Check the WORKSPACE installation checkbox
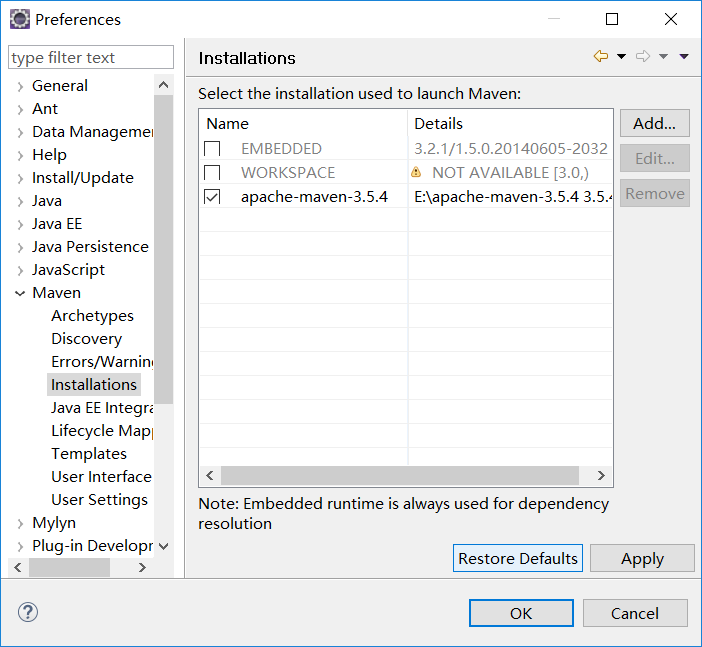Viewport: 702px width, 647px height. [x=212, y=172]
